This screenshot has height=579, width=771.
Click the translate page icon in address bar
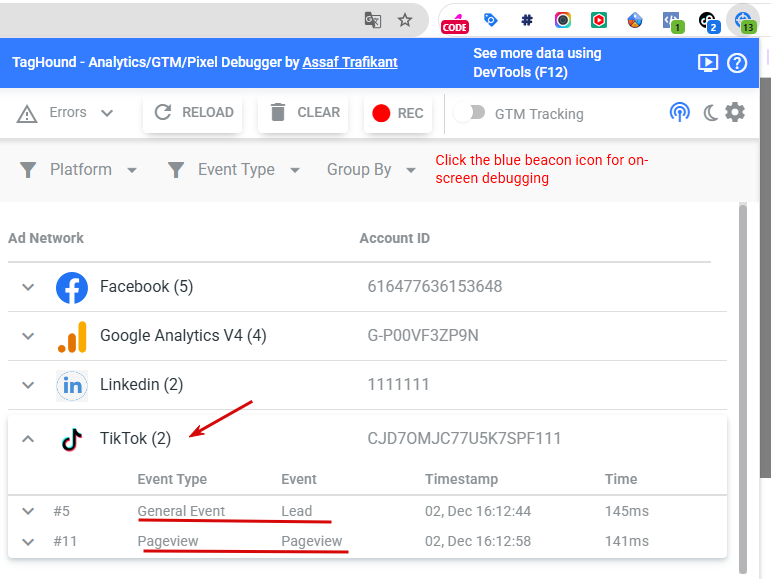(372, 20)
